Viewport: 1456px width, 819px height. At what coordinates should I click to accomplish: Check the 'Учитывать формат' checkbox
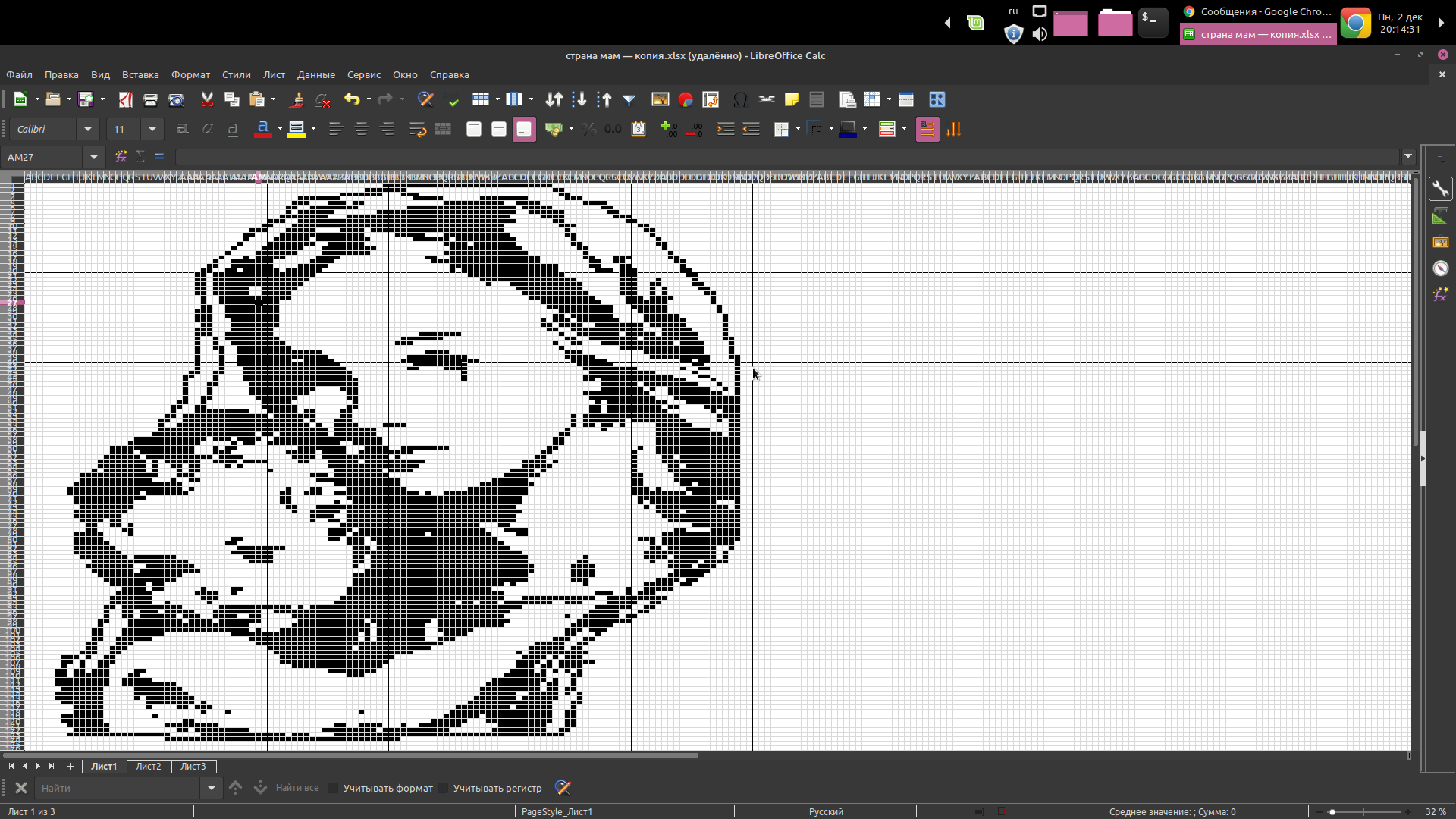pos(333,788)
